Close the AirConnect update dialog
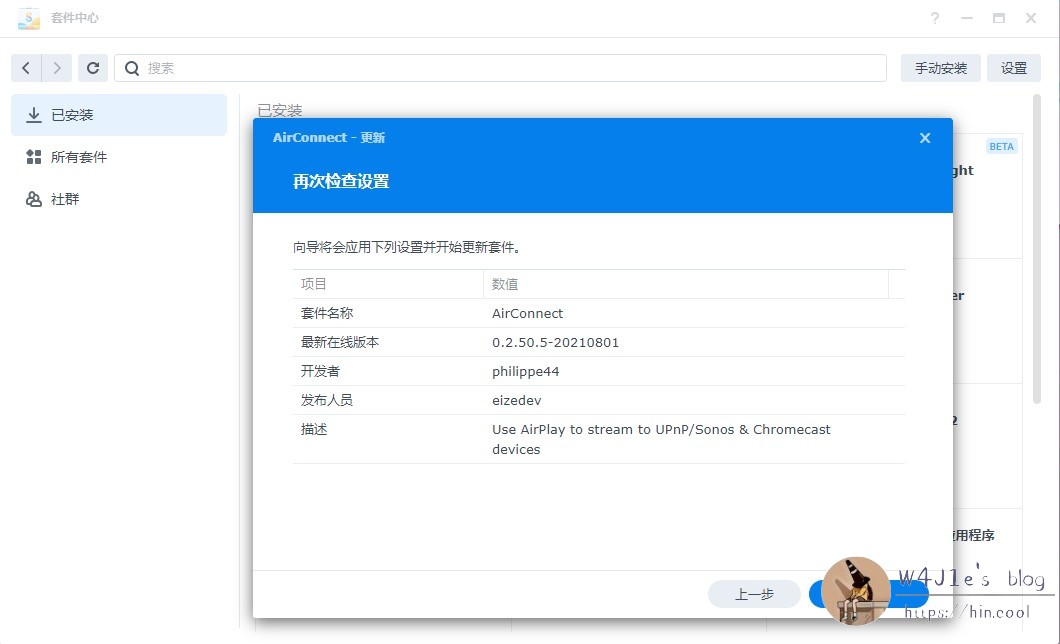The height and width of the screenshot is (644, 1060). pyautogui.click(x=924, y=138)
